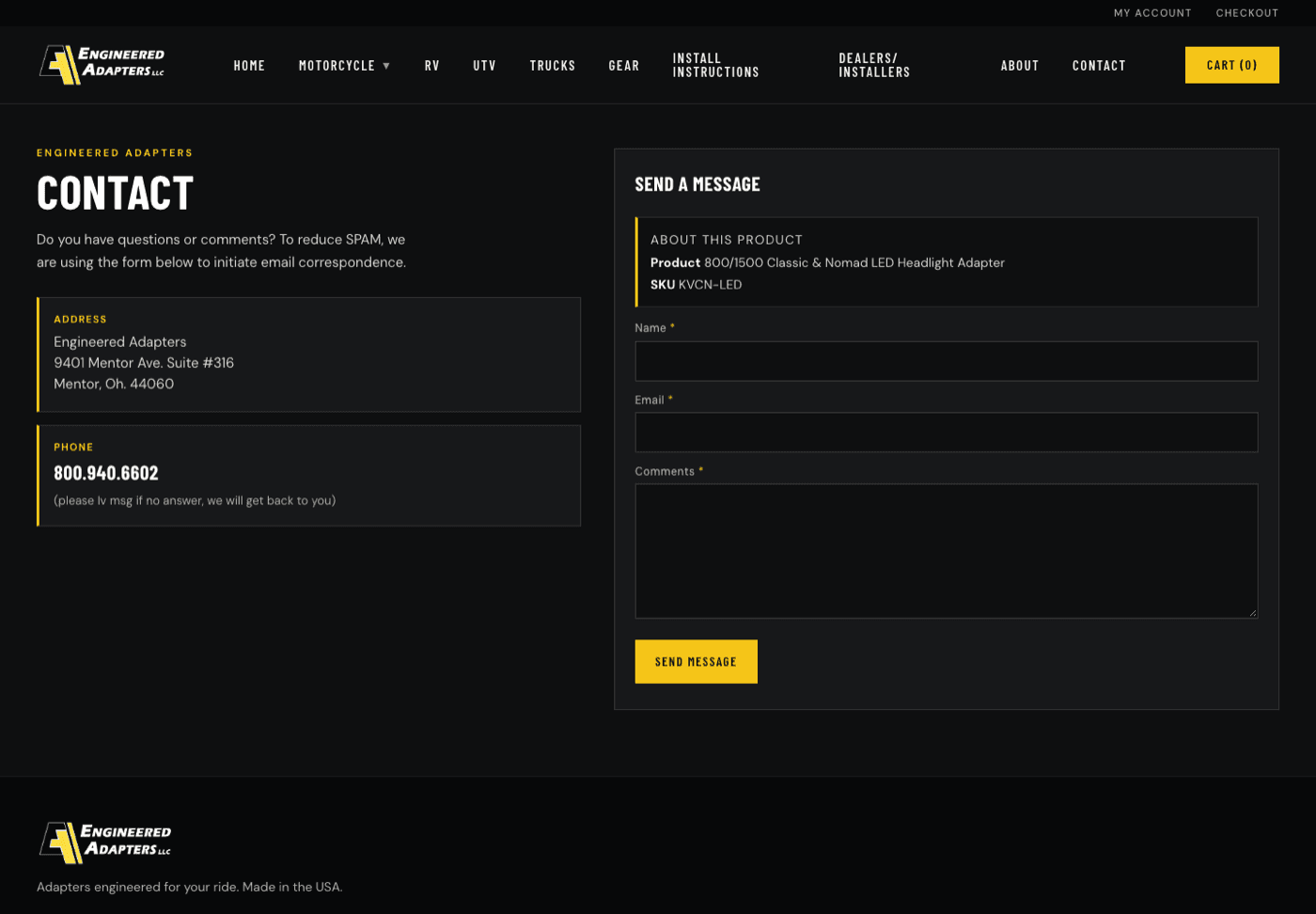Viewport: 1316px width, 914px height.
Task: Focus the Name input field
Action: click(947, 361)
